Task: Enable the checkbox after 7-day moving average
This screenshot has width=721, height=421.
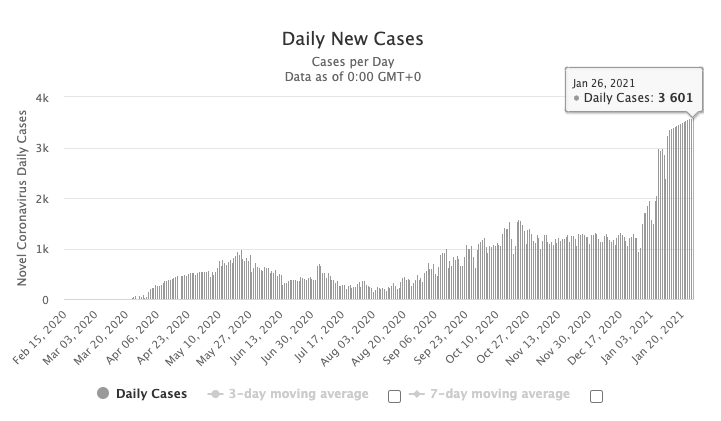Action: (x=597, y=395)
